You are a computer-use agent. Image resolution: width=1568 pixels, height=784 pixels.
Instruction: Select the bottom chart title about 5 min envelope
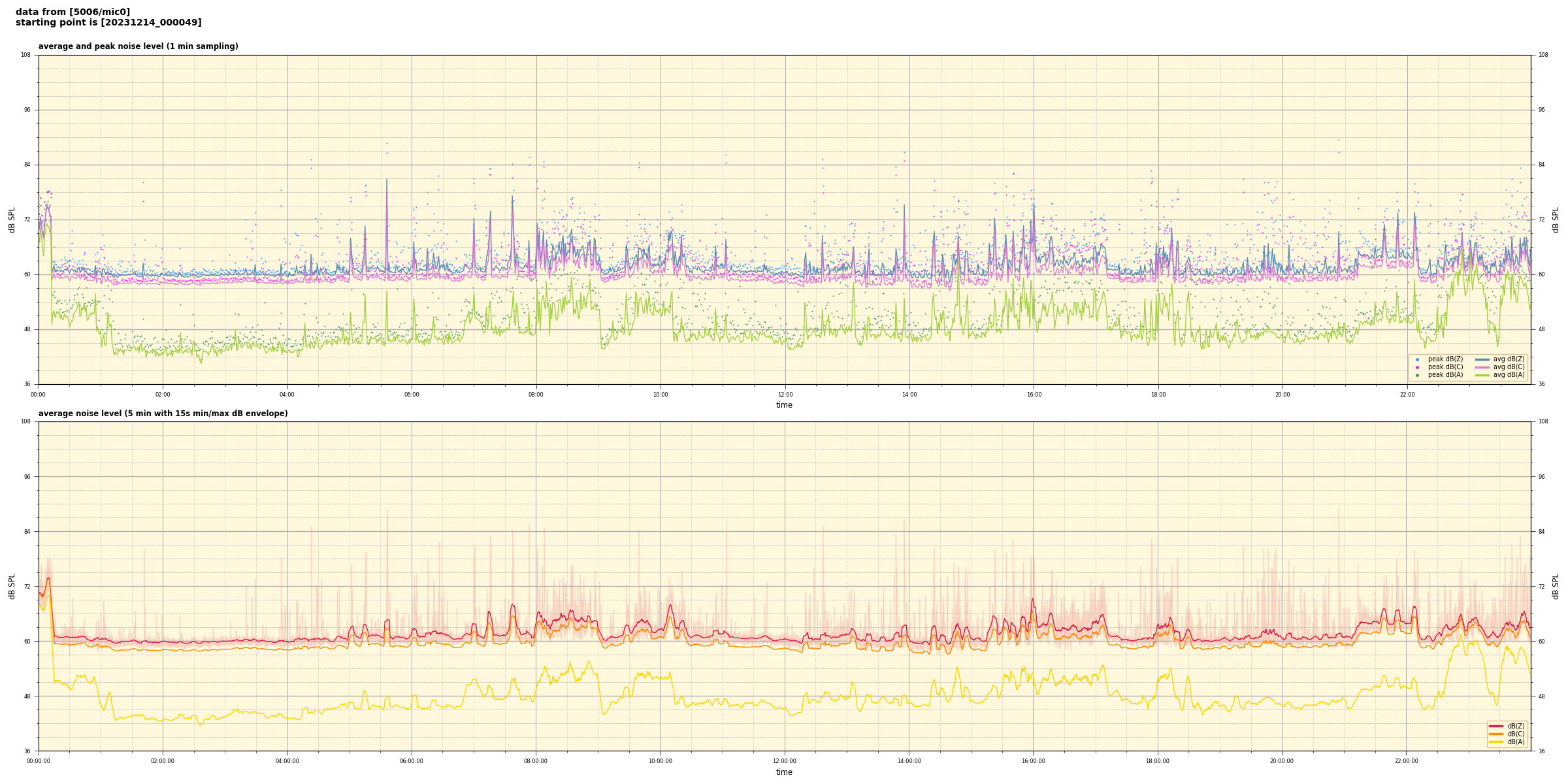pos(163,414)
